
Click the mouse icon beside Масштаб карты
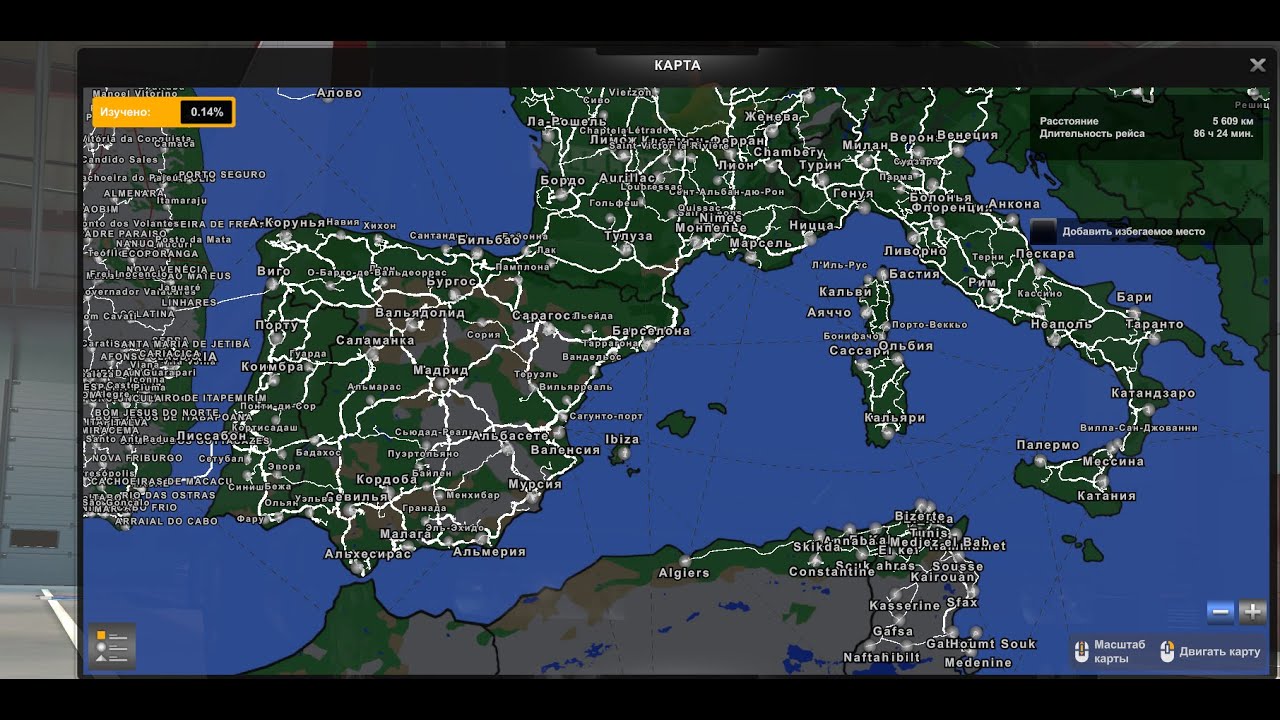click(1081, 652)
